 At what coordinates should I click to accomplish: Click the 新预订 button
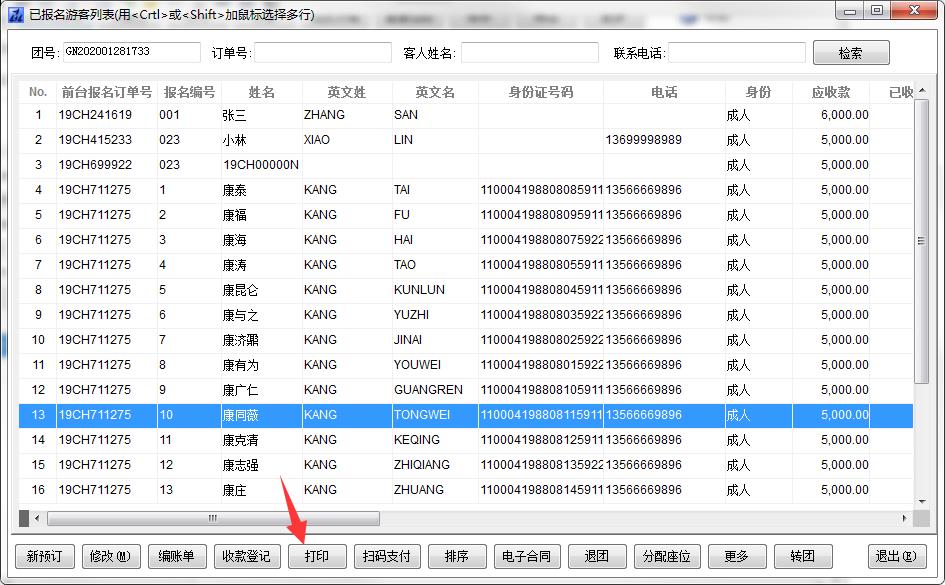45,557
